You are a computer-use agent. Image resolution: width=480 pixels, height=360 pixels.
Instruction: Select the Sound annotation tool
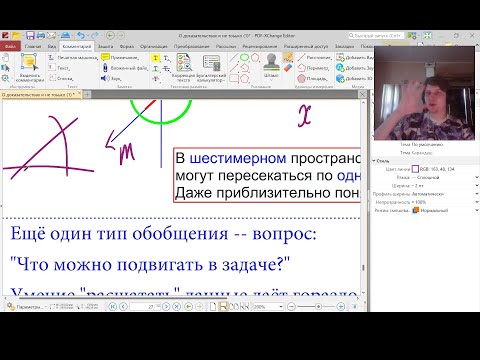111,79
